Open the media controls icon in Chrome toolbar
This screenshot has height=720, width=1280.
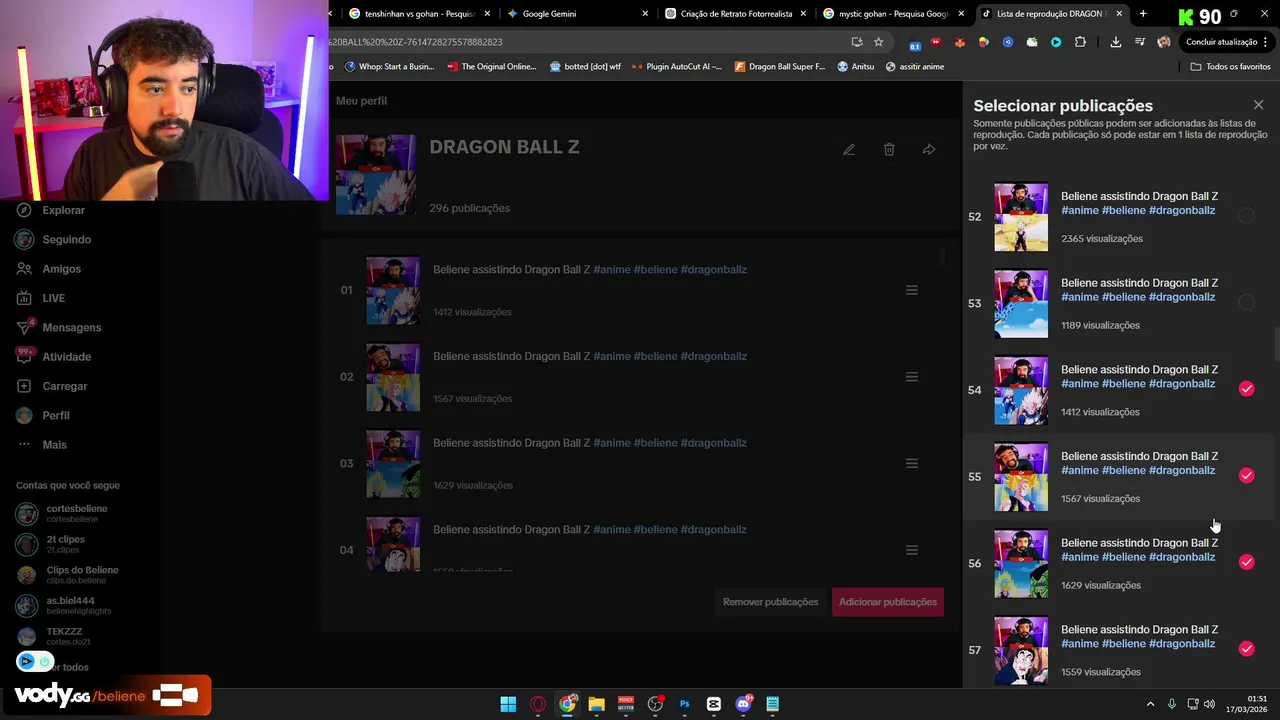tap(1139, 42)
